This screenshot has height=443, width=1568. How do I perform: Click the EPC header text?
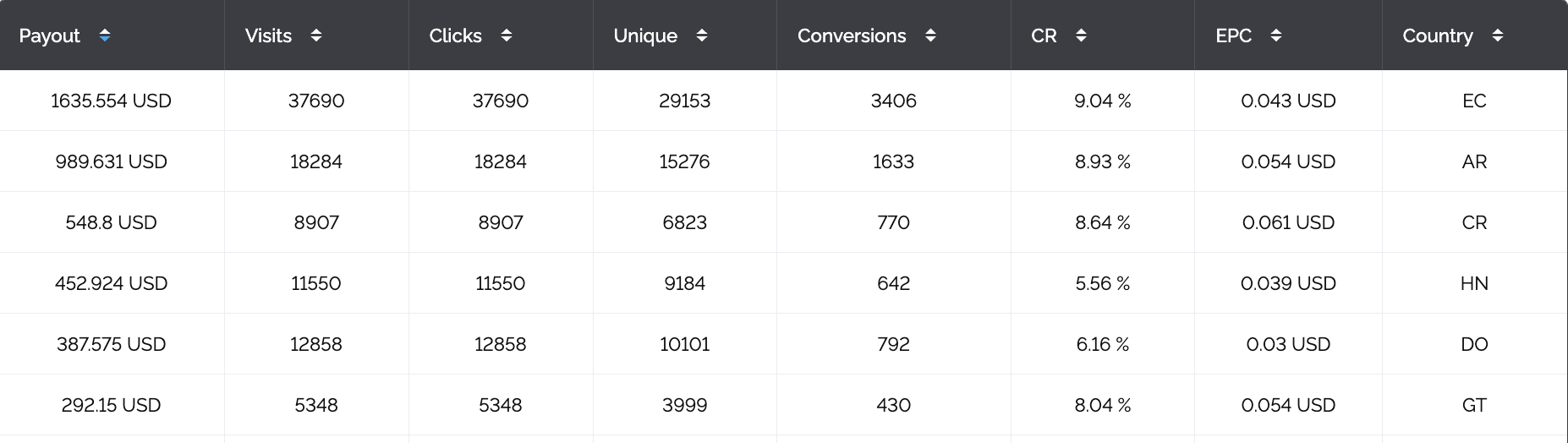click(x=1234, y=36)
